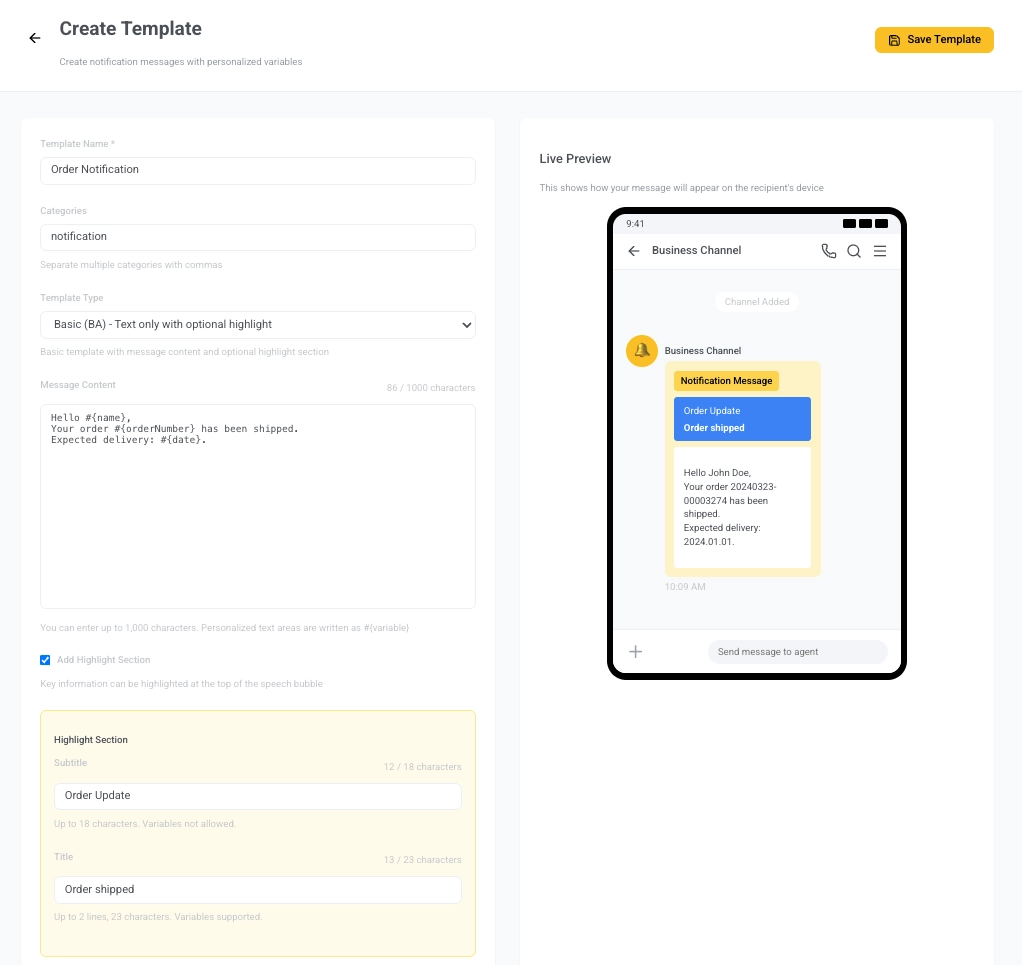Click the Channel Added chip in preview

757,301
